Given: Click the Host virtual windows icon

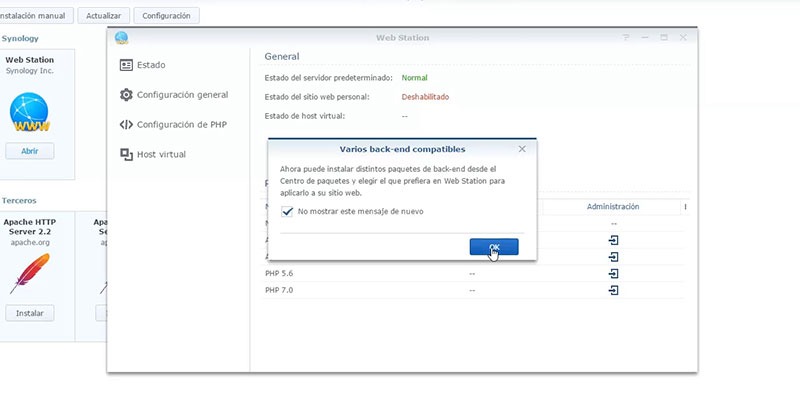Looking at the screenshot, I should coord(126,154).
